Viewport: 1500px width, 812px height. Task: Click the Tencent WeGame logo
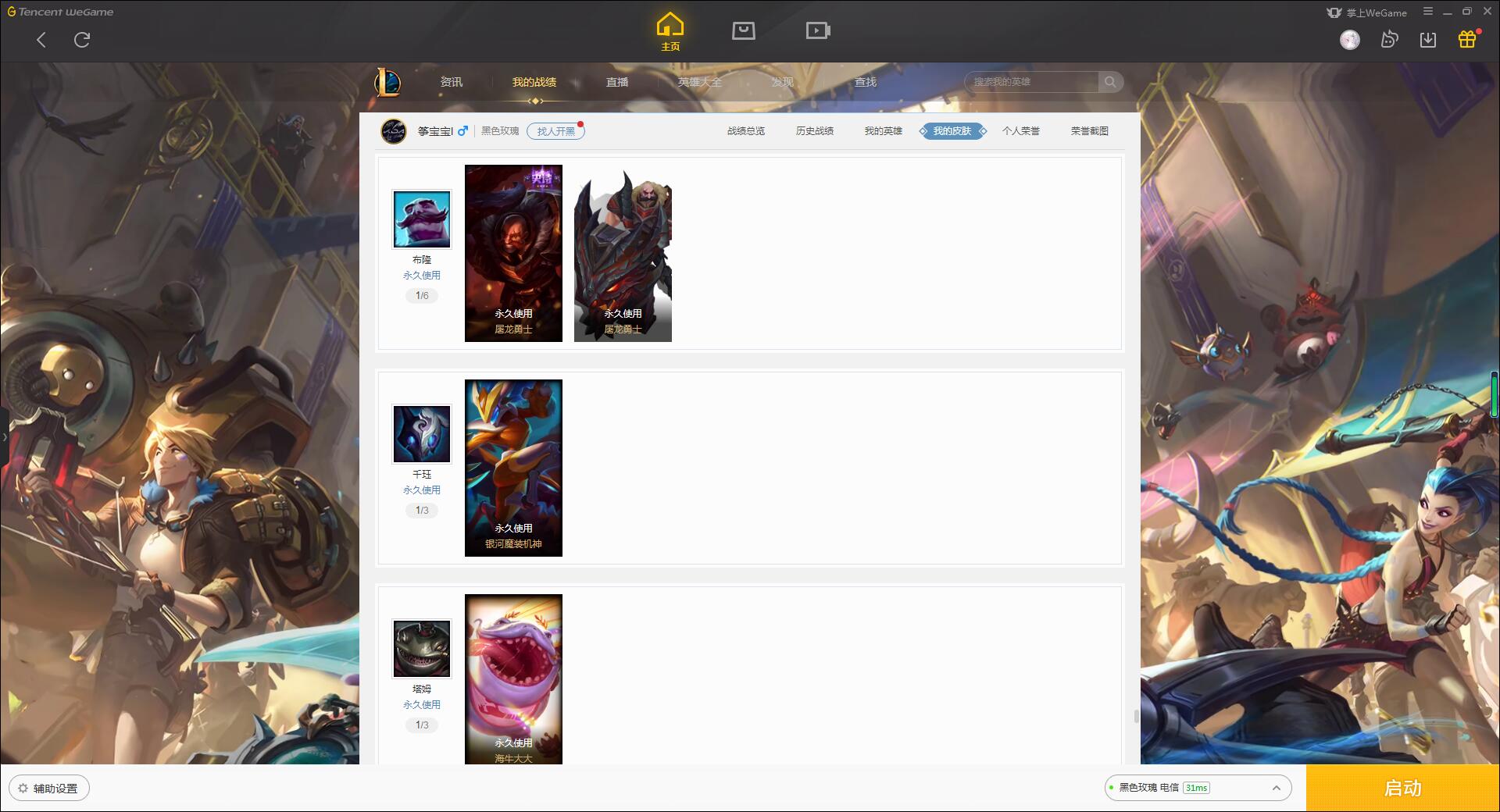tap(60, 12)
